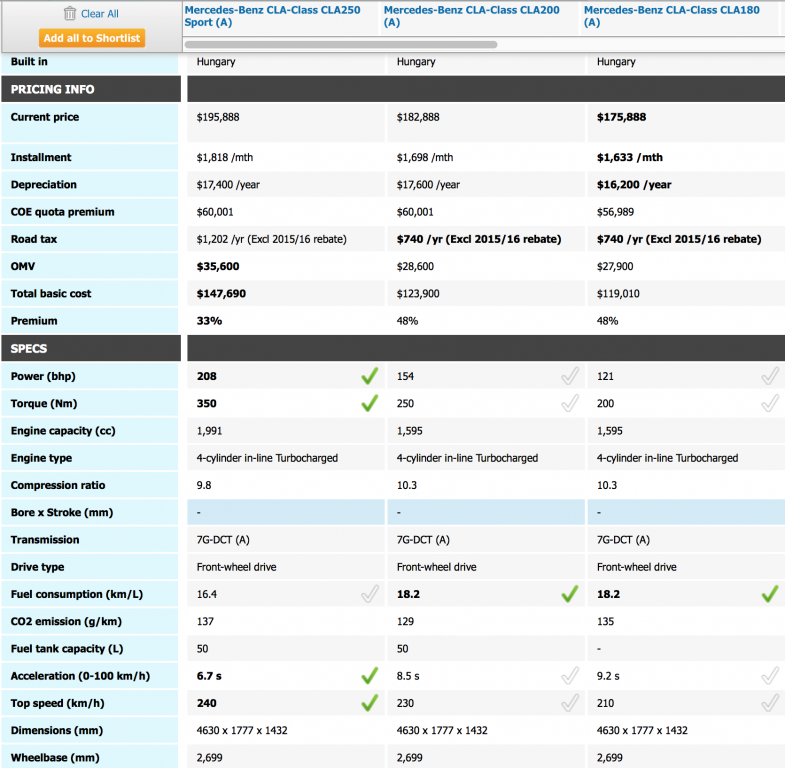The image size is (785, 768).
Task: Click green checkmark for Power 208
Action: [369, 376]
